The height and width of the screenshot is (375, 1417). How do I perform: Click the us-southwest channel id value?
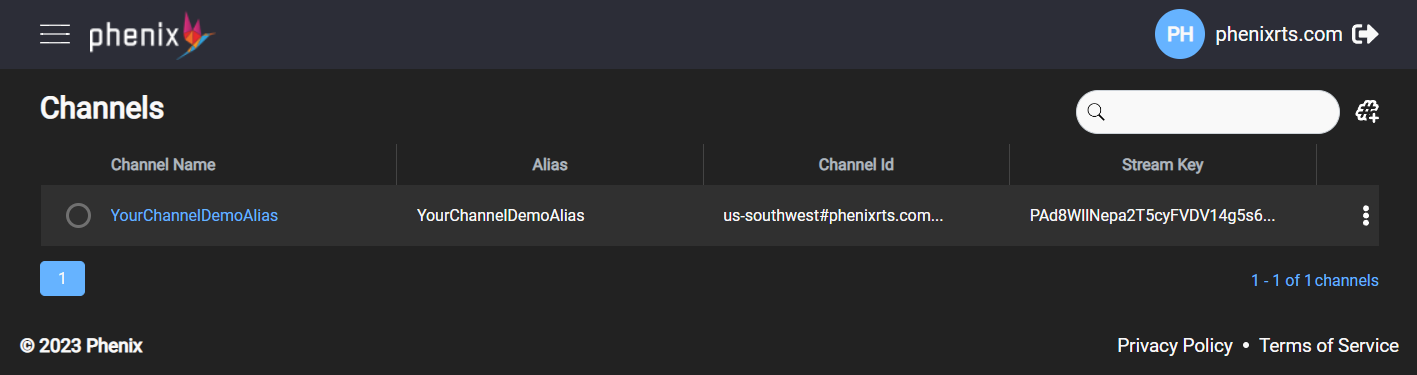[x=833, y=215]
